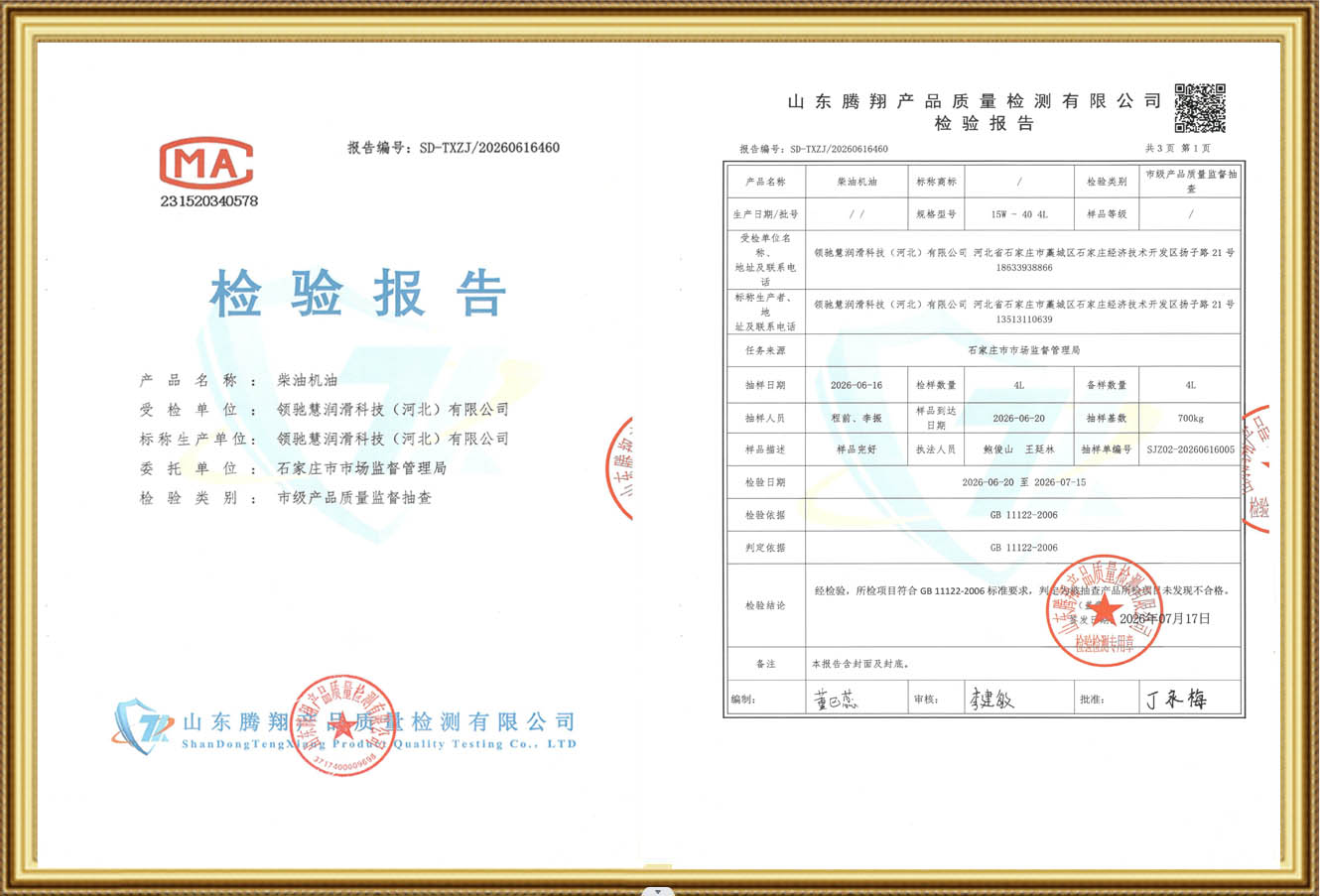Click the 石家庄市市场监督管理局 task source cell
1320x896 pixels.
click(1023, 350)
